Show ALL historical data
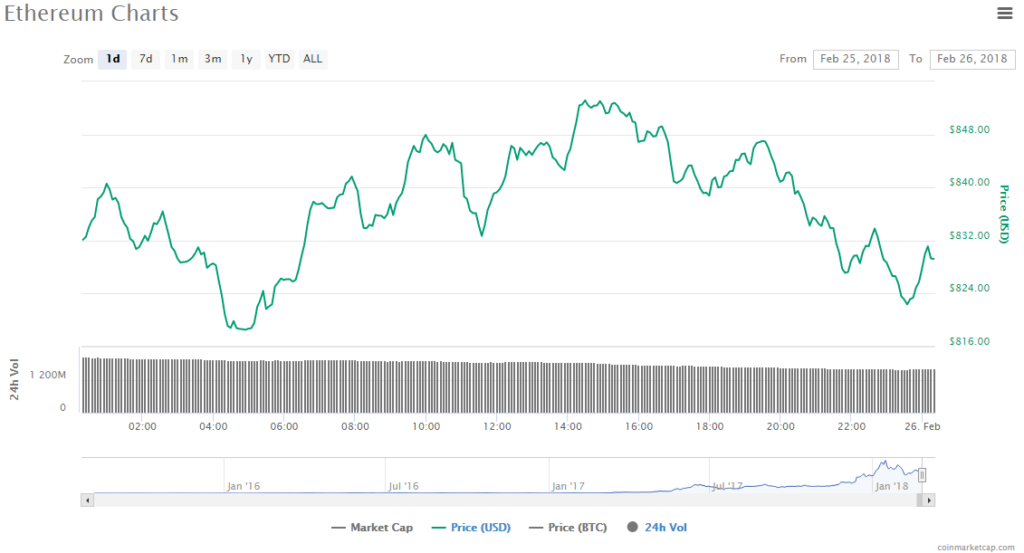Image resolution: width=1024 pixels, height=553 pixels. tap(313, 59)
